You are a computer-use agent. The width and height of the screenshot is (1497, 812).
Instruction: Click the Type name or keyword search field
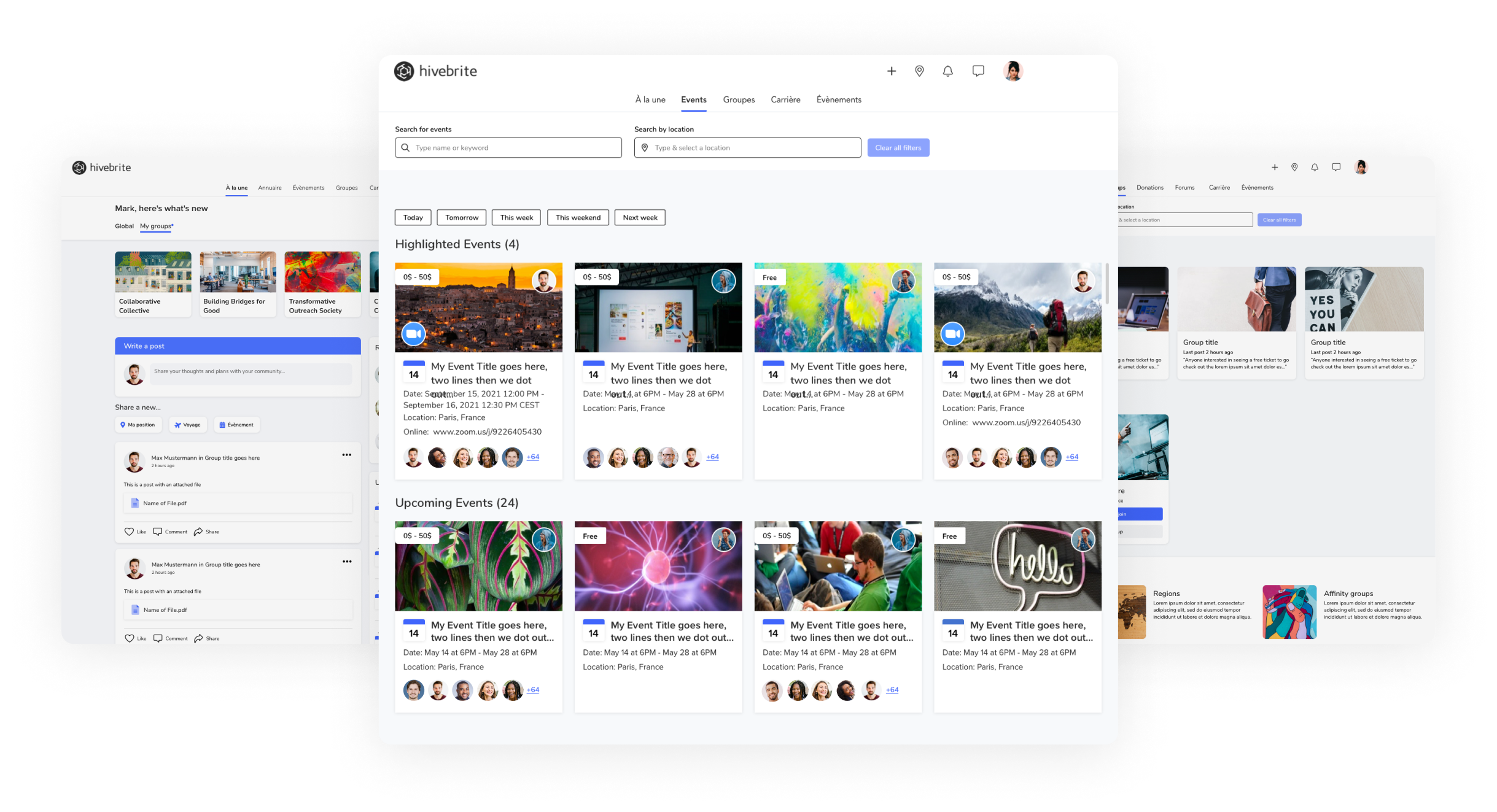(x=508, y=148)
